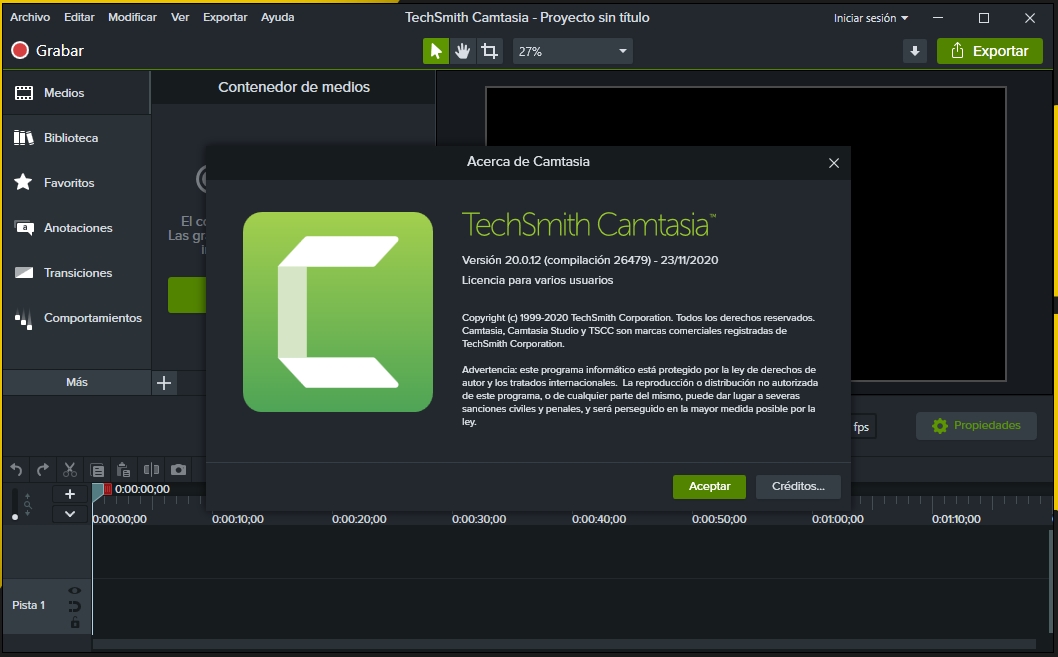Open the Transiciones panel
This screenshot has height=657, width=1058.
76,272
